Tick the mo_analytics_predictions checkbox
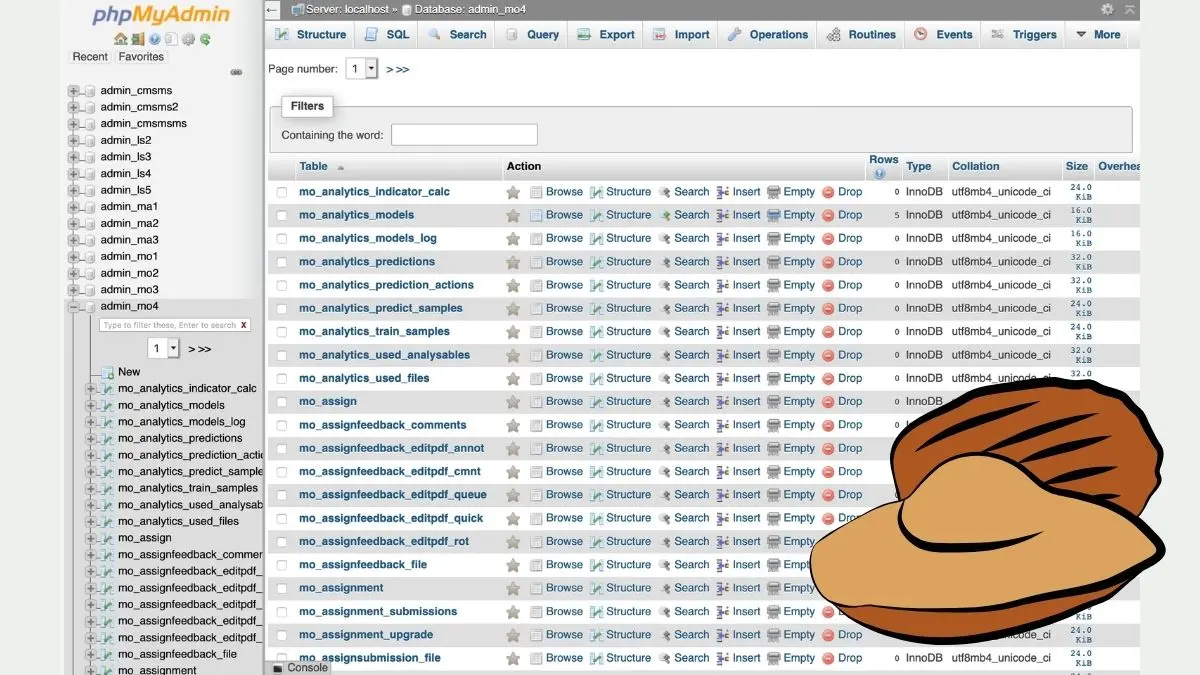The height and width of the screenshot is (675, 1200). (282, 262)
